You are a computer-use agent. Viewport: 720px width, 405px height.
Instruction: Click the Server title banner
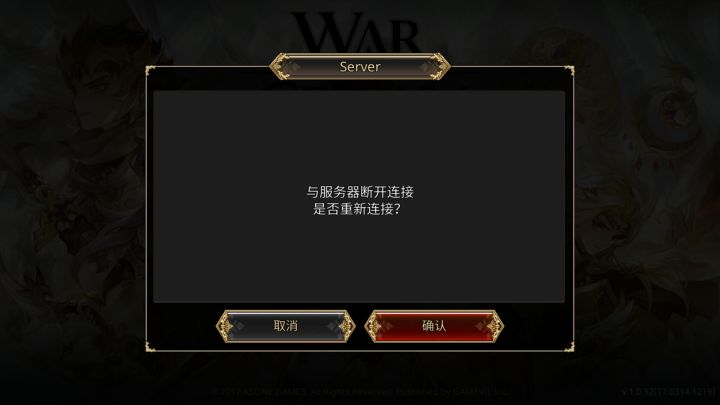click(360, 67)
